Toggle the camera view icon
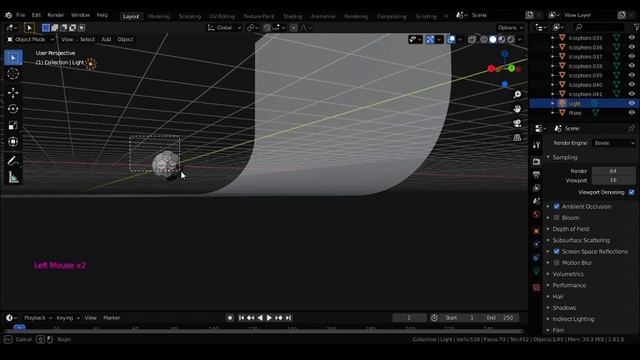The width and height of the screenshot is (640, 360). 517,123
